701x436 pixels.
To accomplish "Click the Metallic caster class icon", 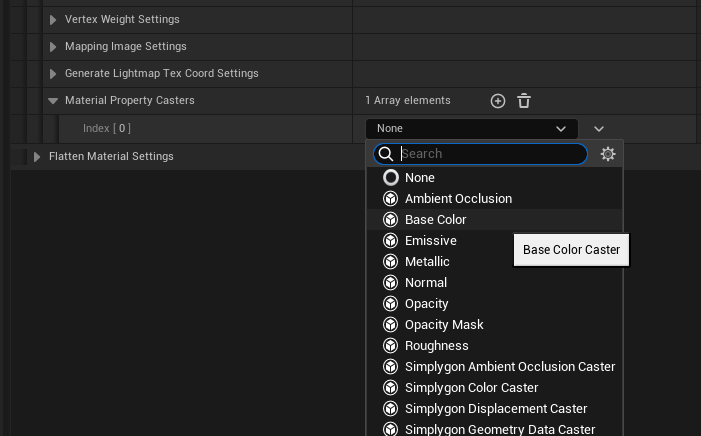I will [x=391, y=262].
